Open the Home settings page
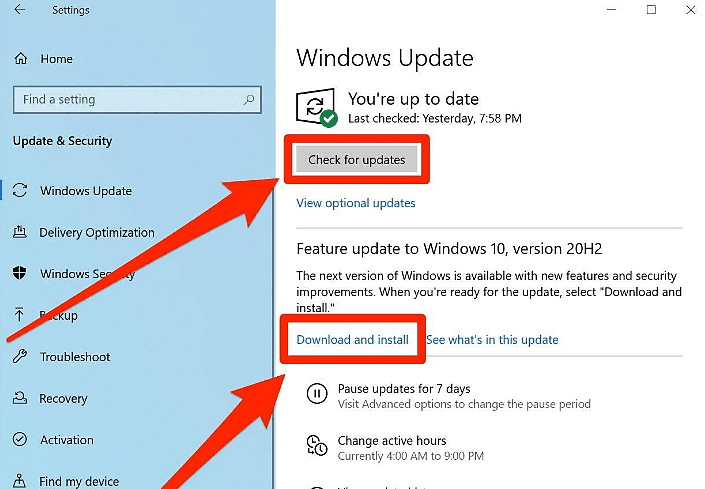705x489 pixels. [57, 59]
